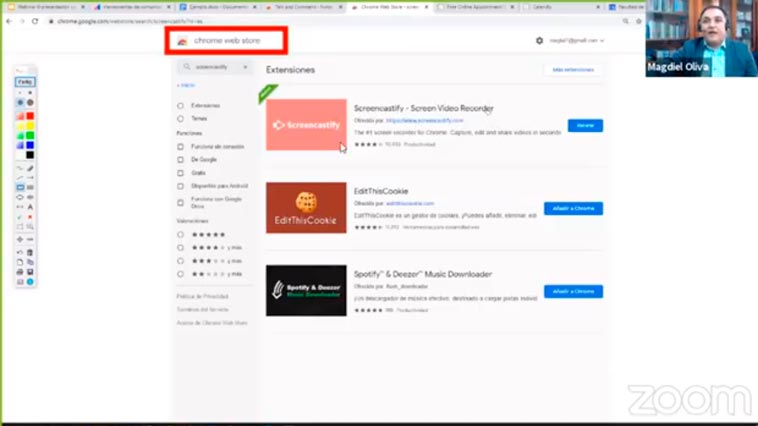Click the move cross-arrows icon in toolbar
This screenshot has width=758, height=426.
(20, 239)
